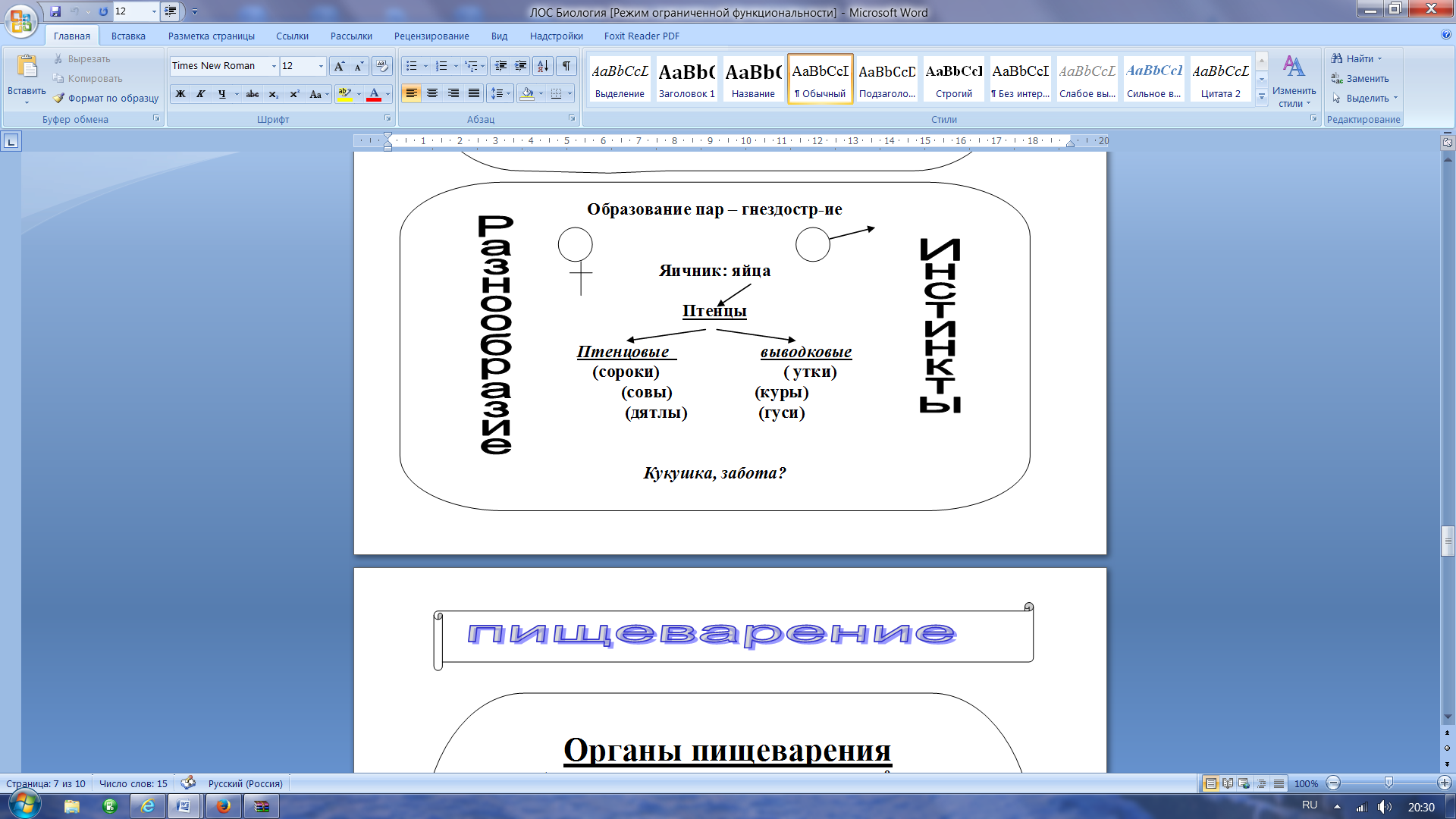Click the Font color icon
The width and height of the screenshot is (1456, 819).
(x=375, y=93)
